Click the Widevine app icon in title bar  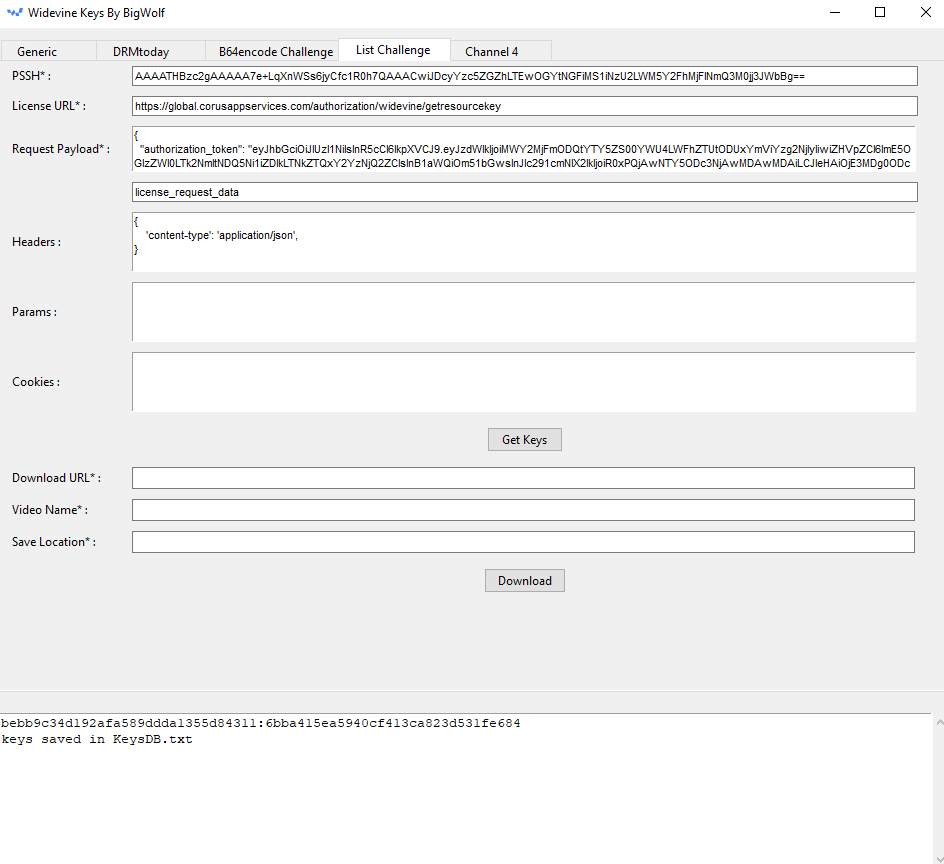click(x=14, y=13)
